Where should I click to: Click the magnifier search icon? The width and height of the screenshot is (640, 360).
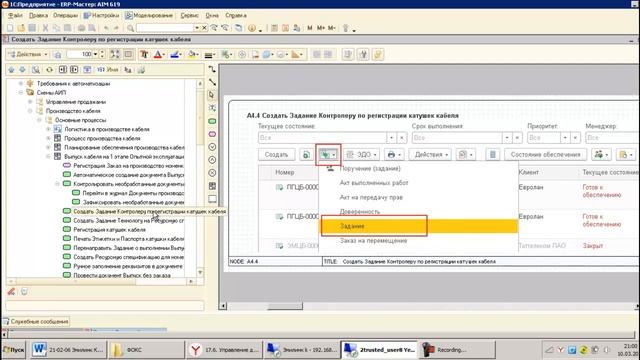131,28
